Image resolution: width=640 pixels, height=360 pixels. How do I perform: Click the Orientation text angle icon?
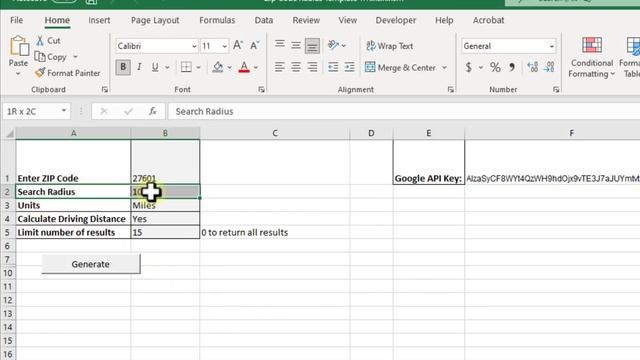tap(333, 45)
